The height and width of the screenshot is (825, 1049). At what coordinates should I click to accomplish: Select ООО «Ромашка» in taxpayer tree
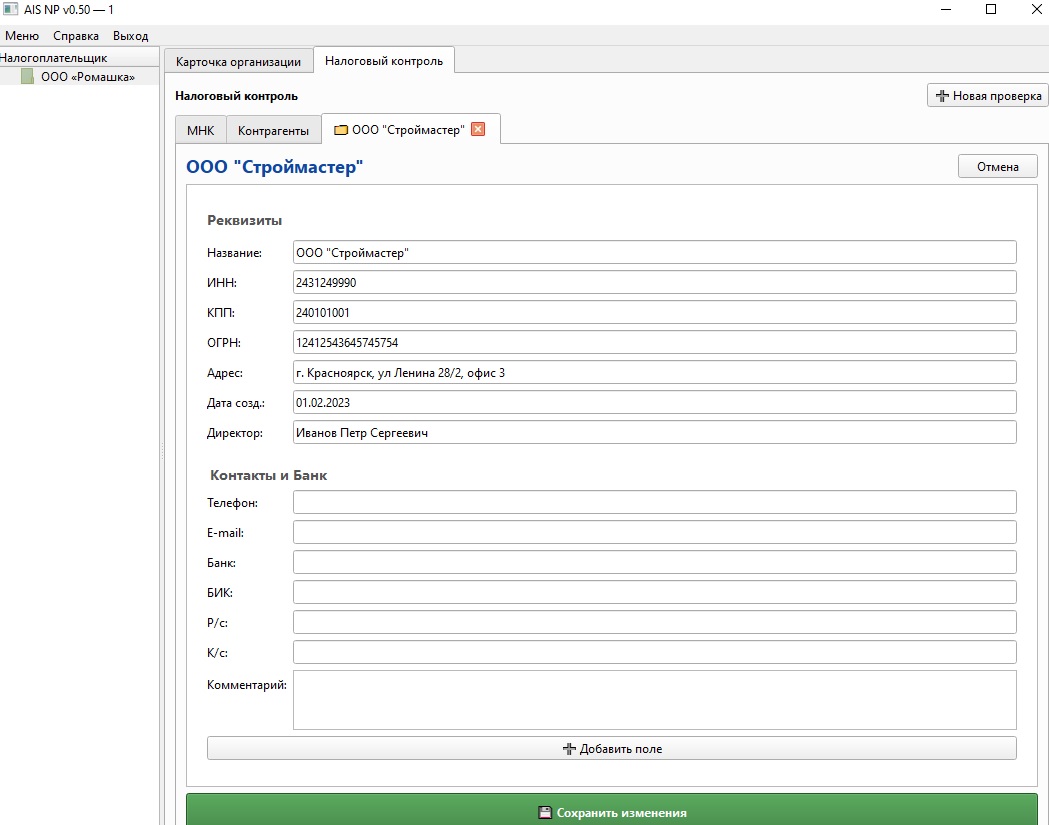88,77
